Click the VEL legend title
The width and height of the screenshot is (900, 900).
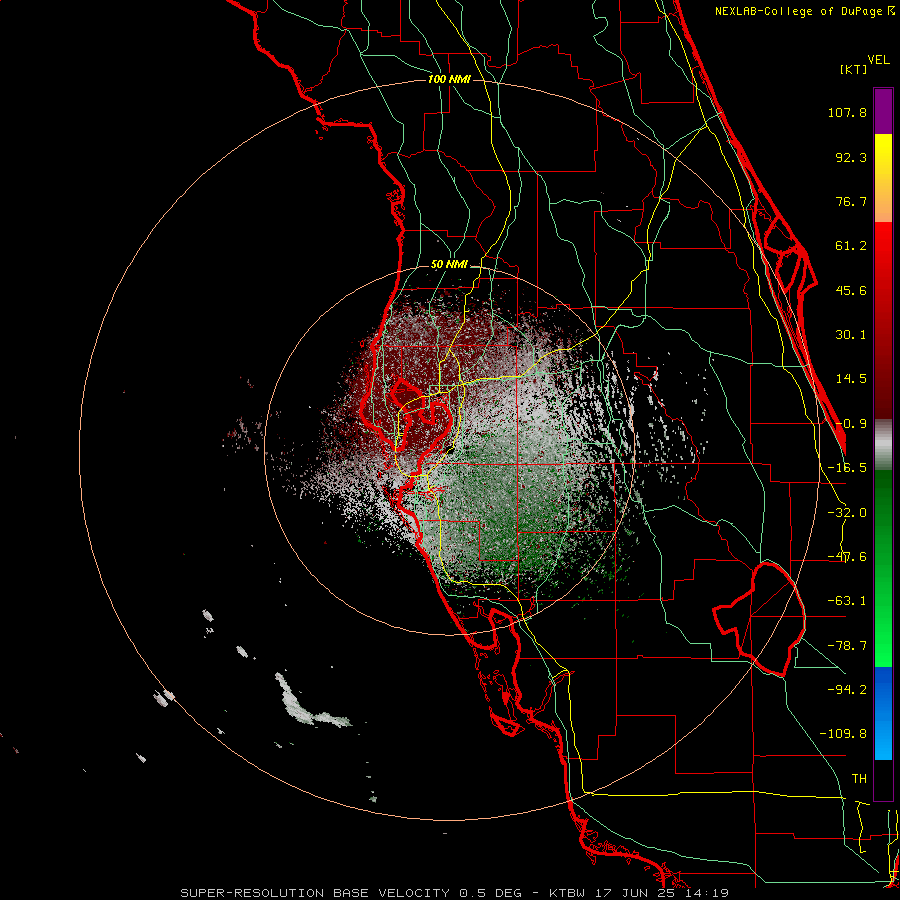click(x=879, y=60)
